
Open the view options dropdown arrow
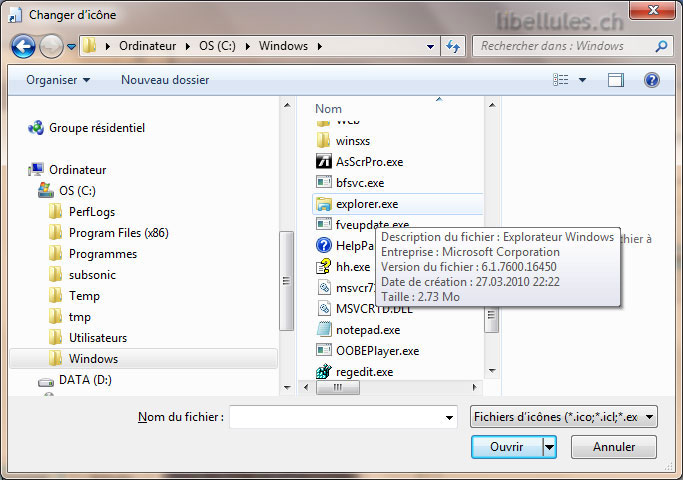[x=582, y=80]
